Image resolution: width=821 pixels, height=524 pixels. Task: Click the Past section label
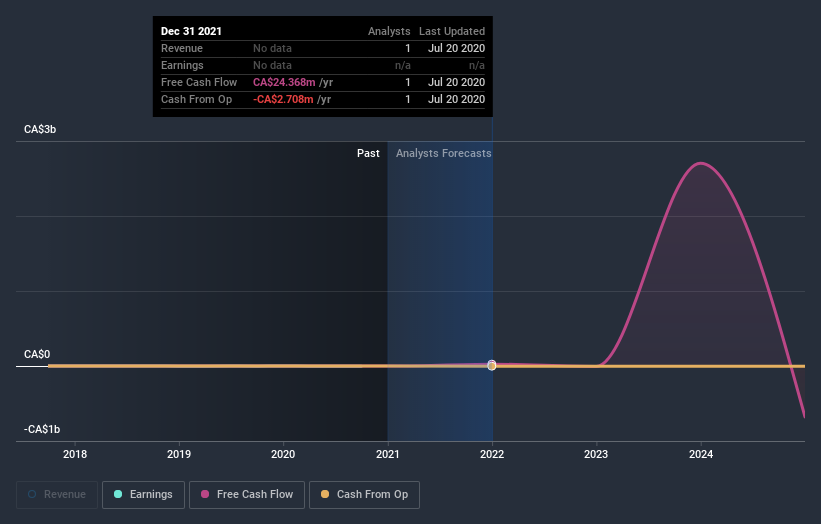368,153
